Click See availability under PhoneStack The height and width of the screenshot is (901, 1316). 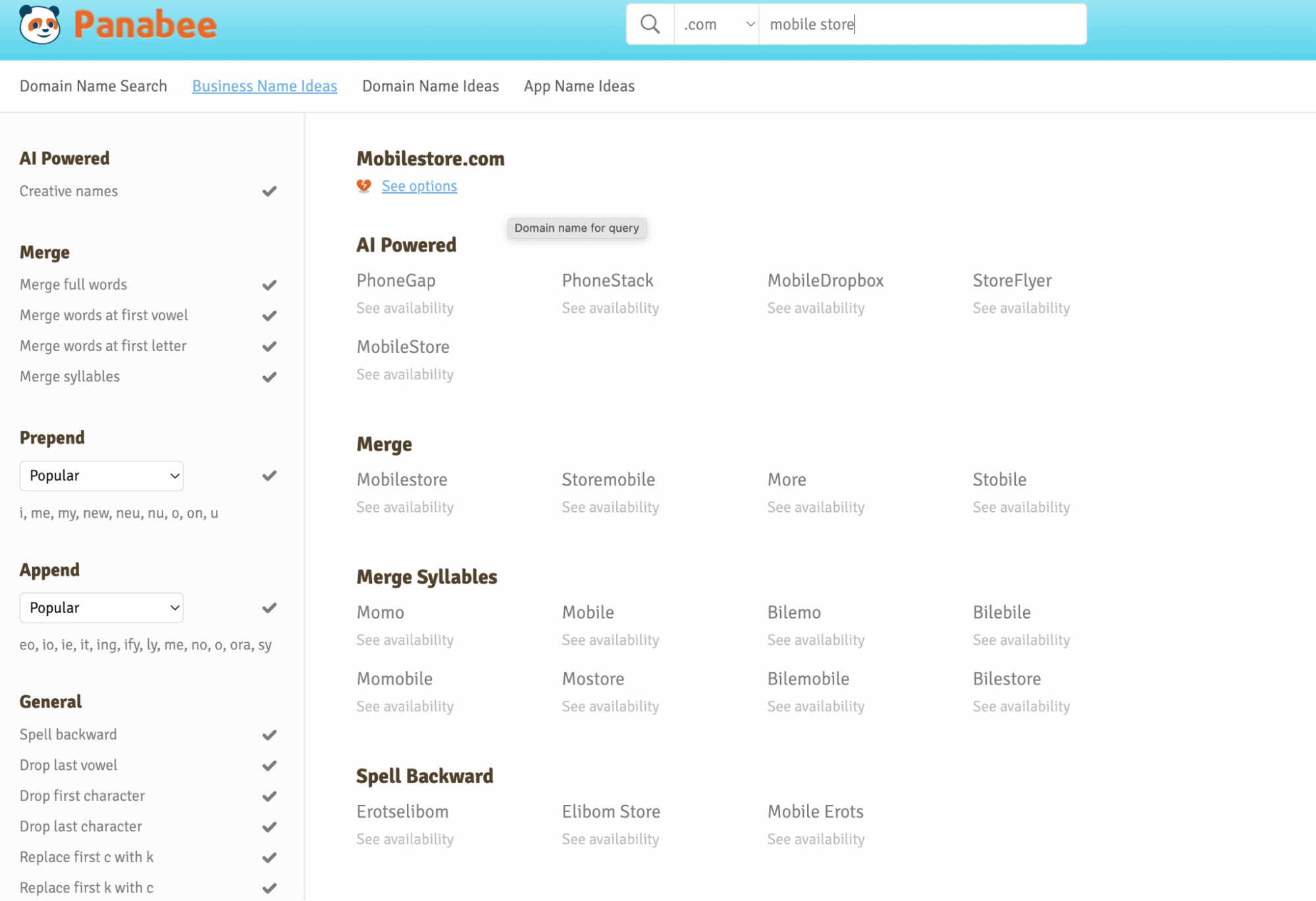[610, 308]
